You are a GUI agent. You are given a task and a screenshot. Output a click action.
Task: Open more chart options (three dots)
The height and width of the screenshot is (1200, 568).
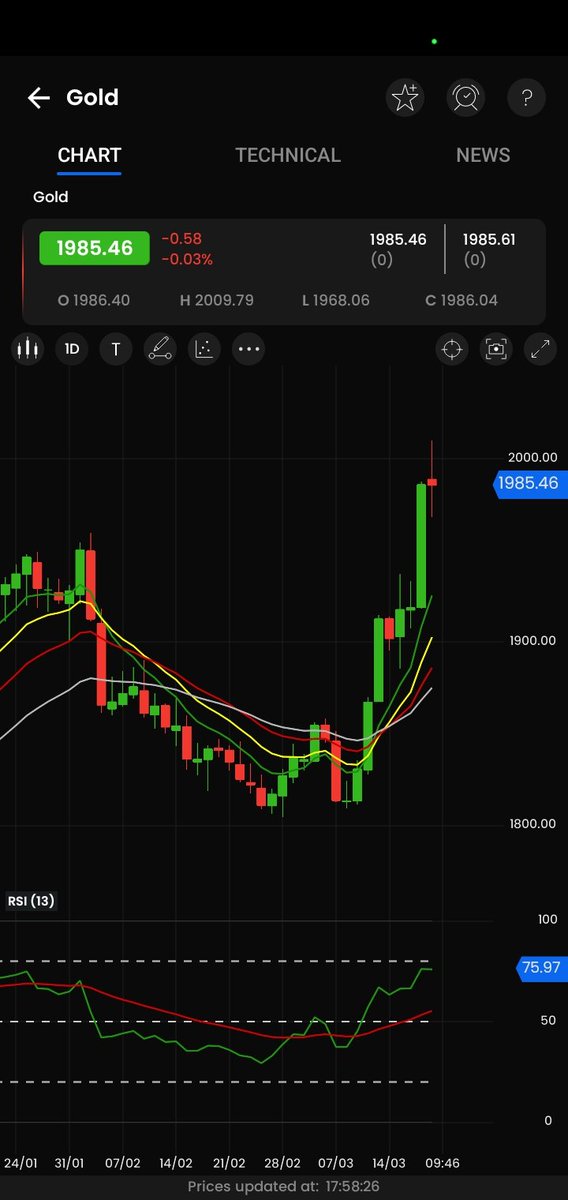248,349
